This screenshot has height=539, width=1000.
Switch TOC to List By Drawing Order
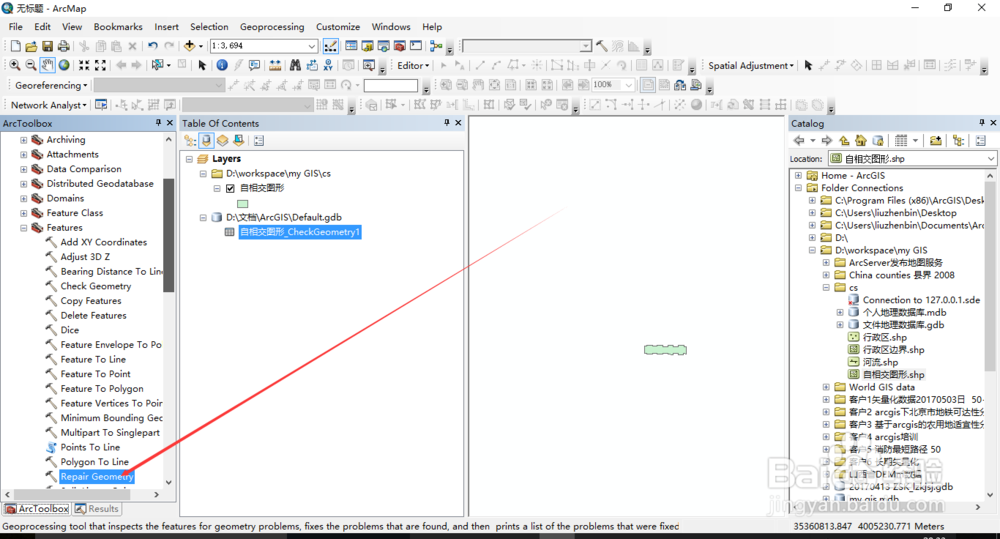[190, 141]
